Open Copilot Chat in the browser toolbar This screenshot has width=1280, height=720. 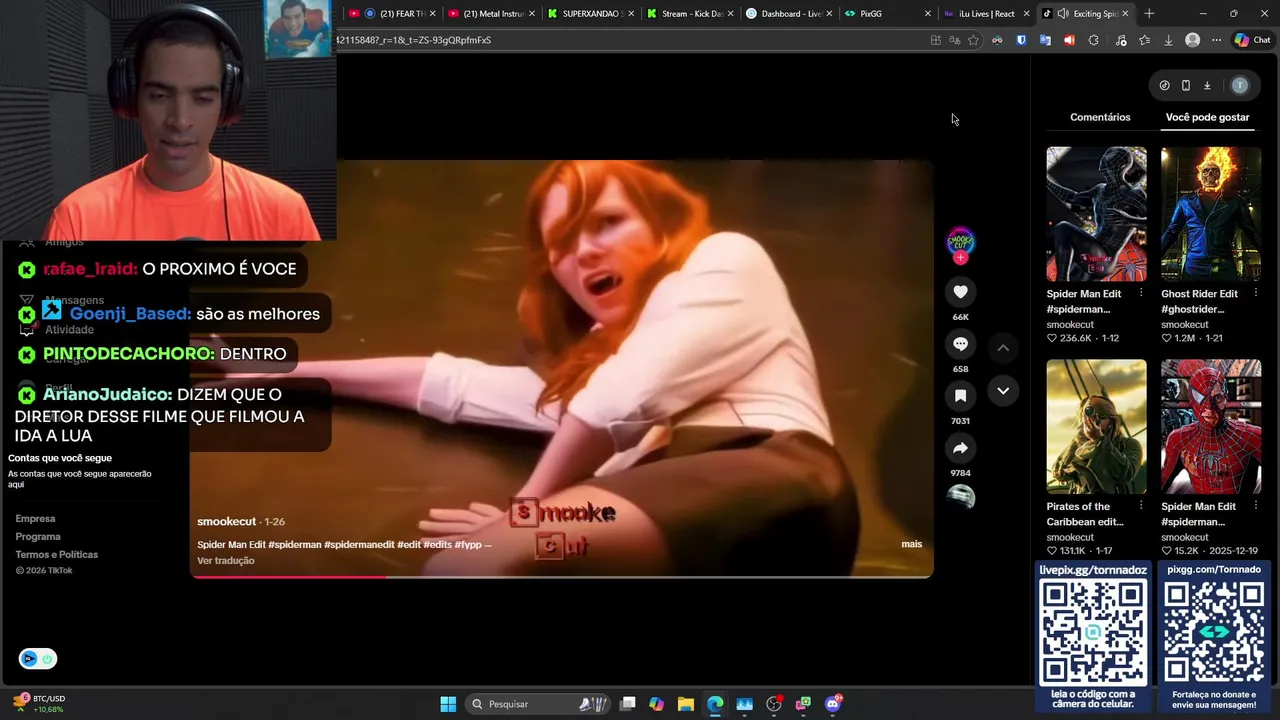(x=1252, y=40)
